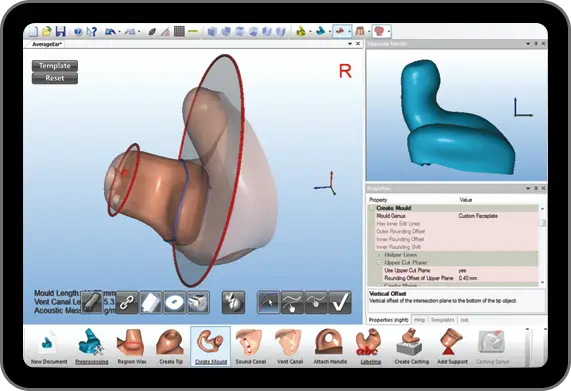Open the Preprocessing workflow step
Viewport: 571px width, 391px height.
pos(91,346)
